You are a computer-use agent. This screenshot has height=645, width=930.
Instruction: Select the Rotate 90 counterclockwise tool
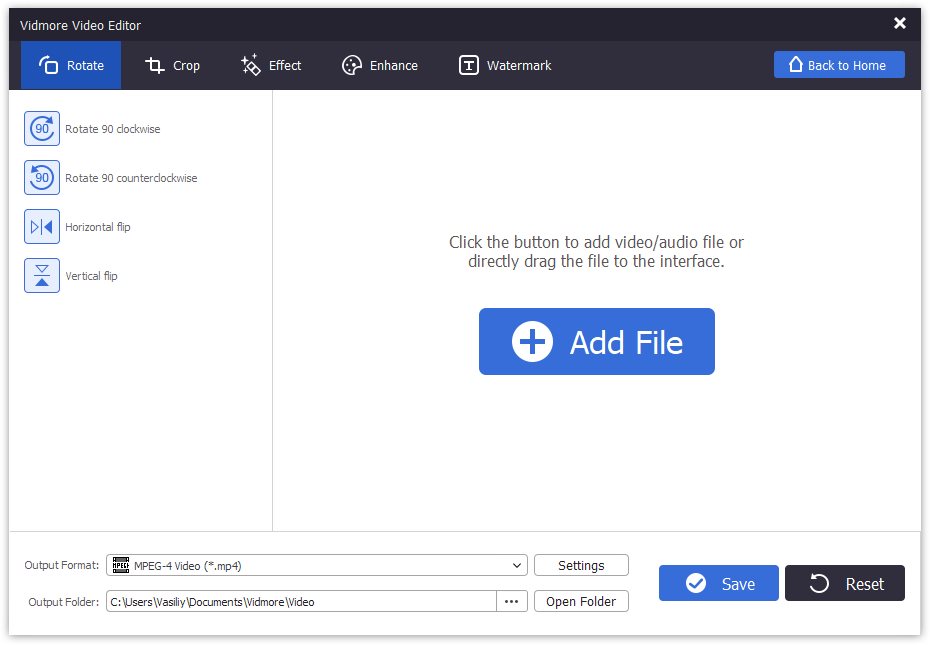pyautogui.click(x=41, y=177)
